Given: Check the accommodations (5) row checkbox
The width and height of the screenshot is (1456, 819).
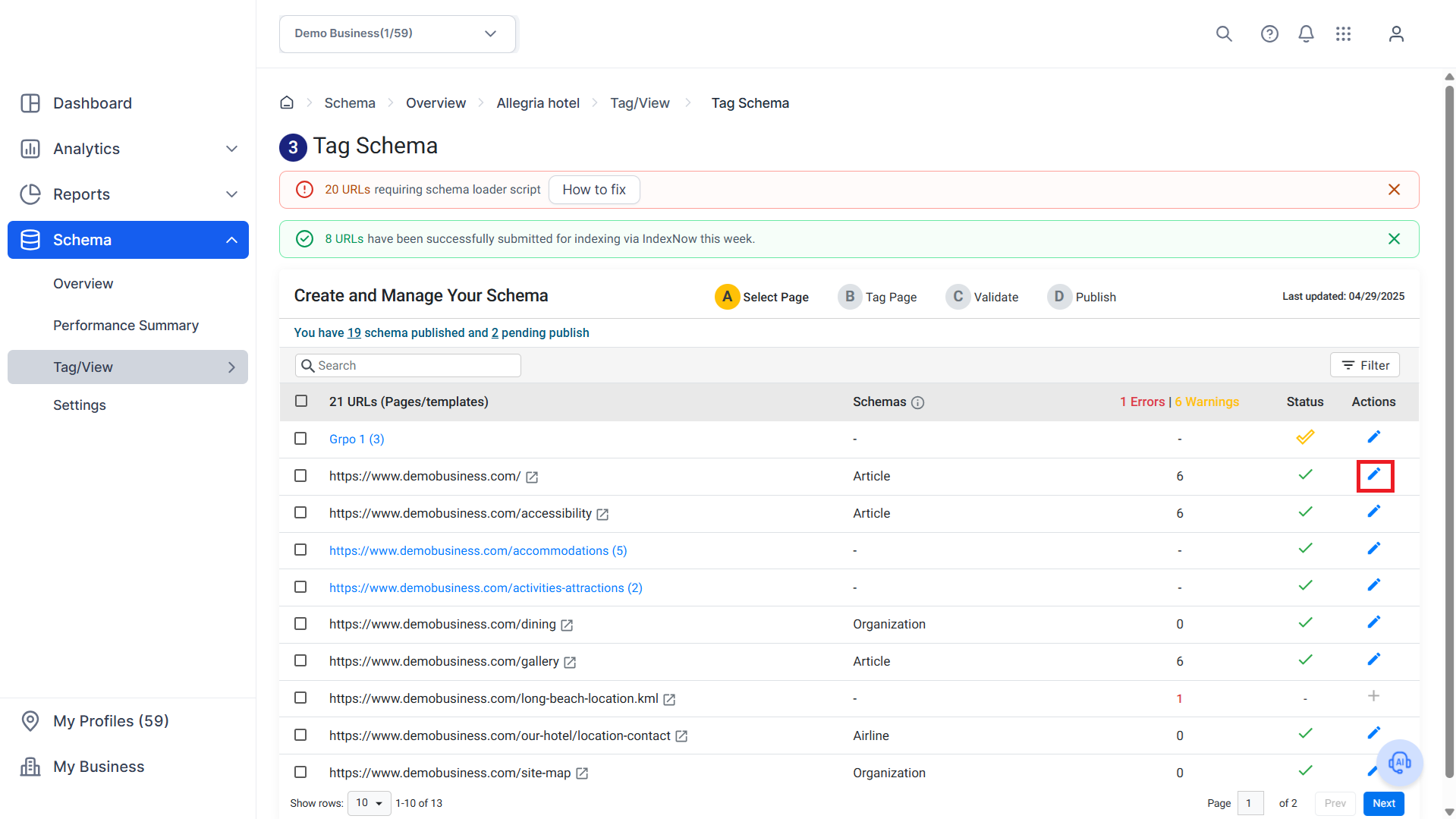Looking at the screenshot, I should [300, 550].
